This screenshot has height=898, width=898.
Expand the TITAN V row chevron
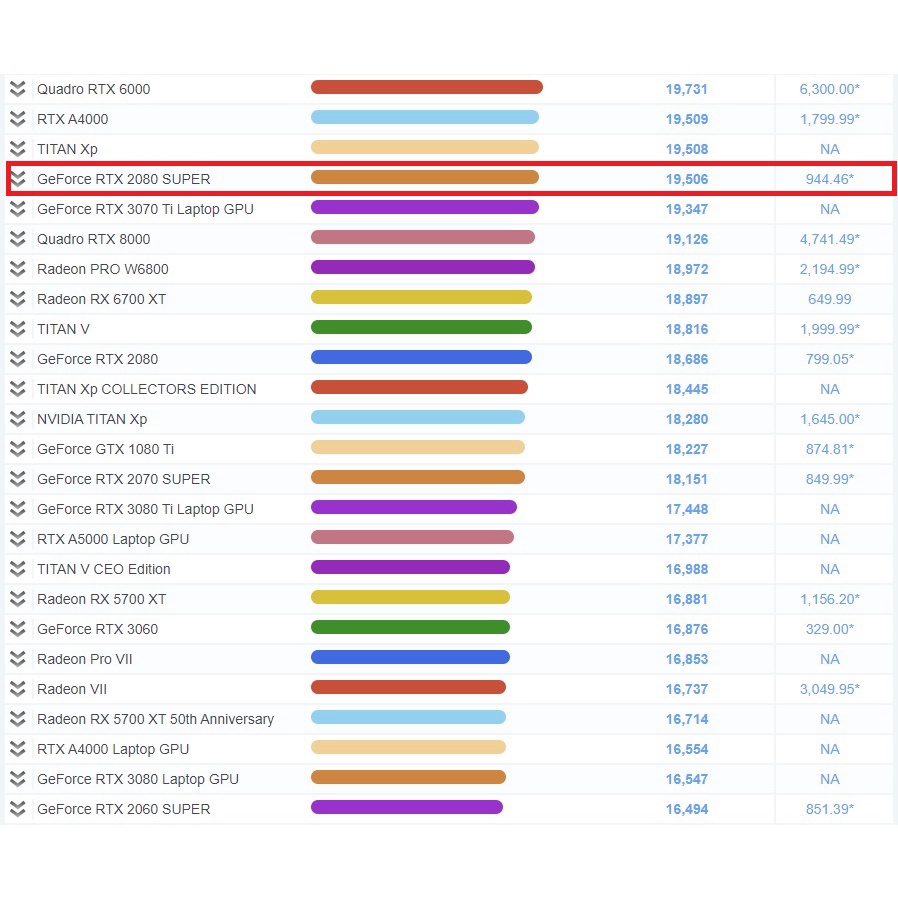coord(18,329)
